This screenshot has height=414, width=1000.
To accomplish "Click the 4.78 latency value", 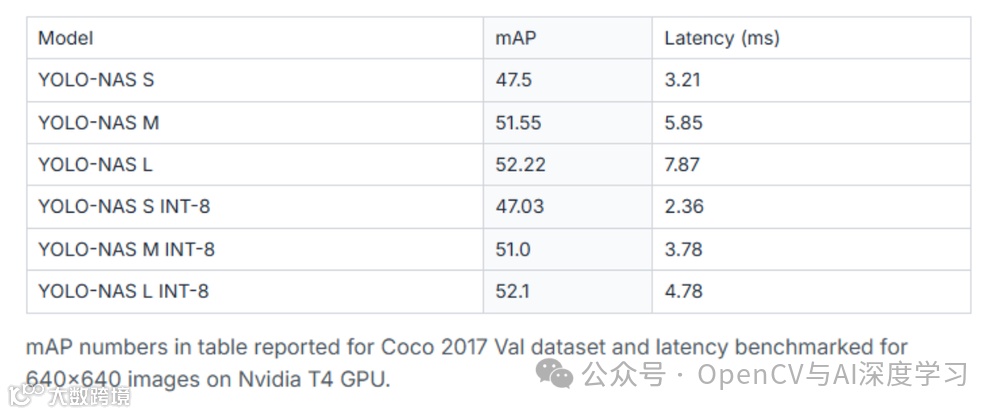I will (x=684, y=292).
